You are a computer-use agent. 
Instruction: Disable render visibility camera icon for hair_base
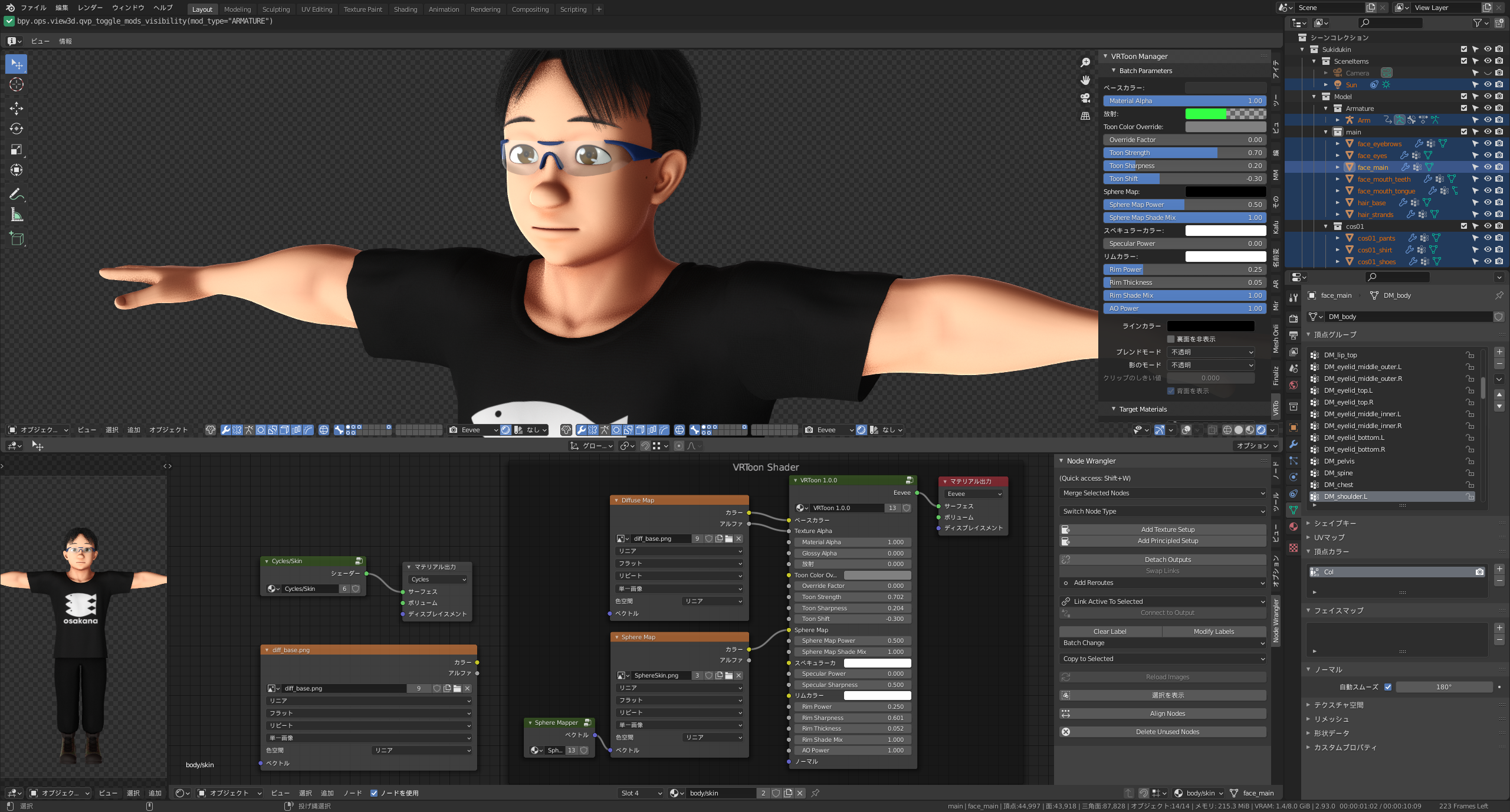[1498, 202]
